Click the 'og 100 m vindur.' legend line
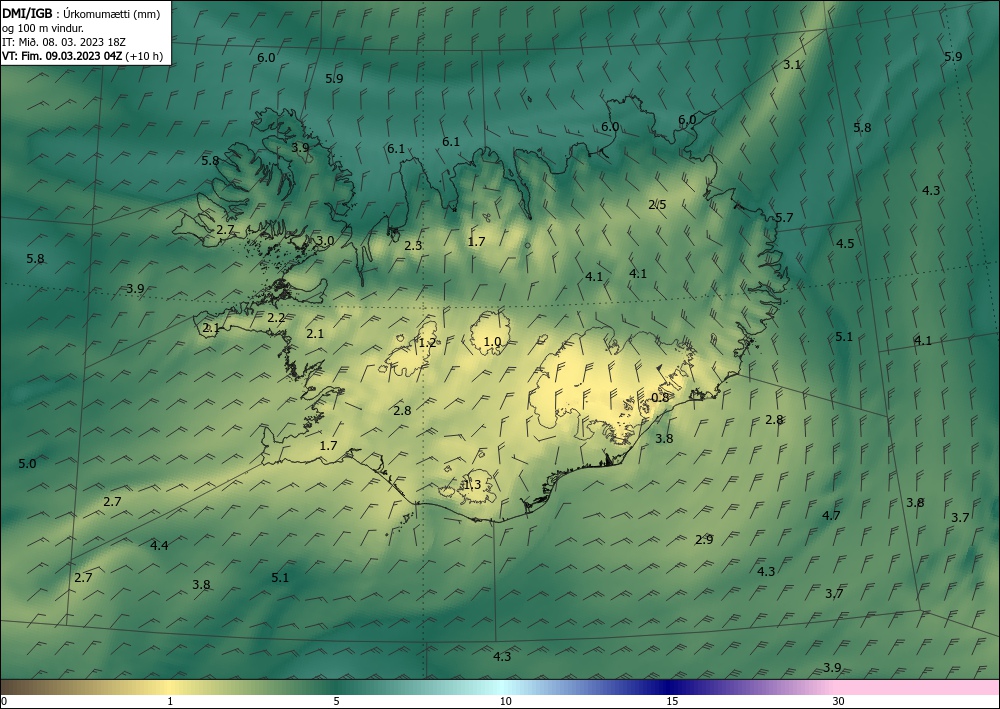This screenshot has width=1000, height=709. tap(43, 28)
